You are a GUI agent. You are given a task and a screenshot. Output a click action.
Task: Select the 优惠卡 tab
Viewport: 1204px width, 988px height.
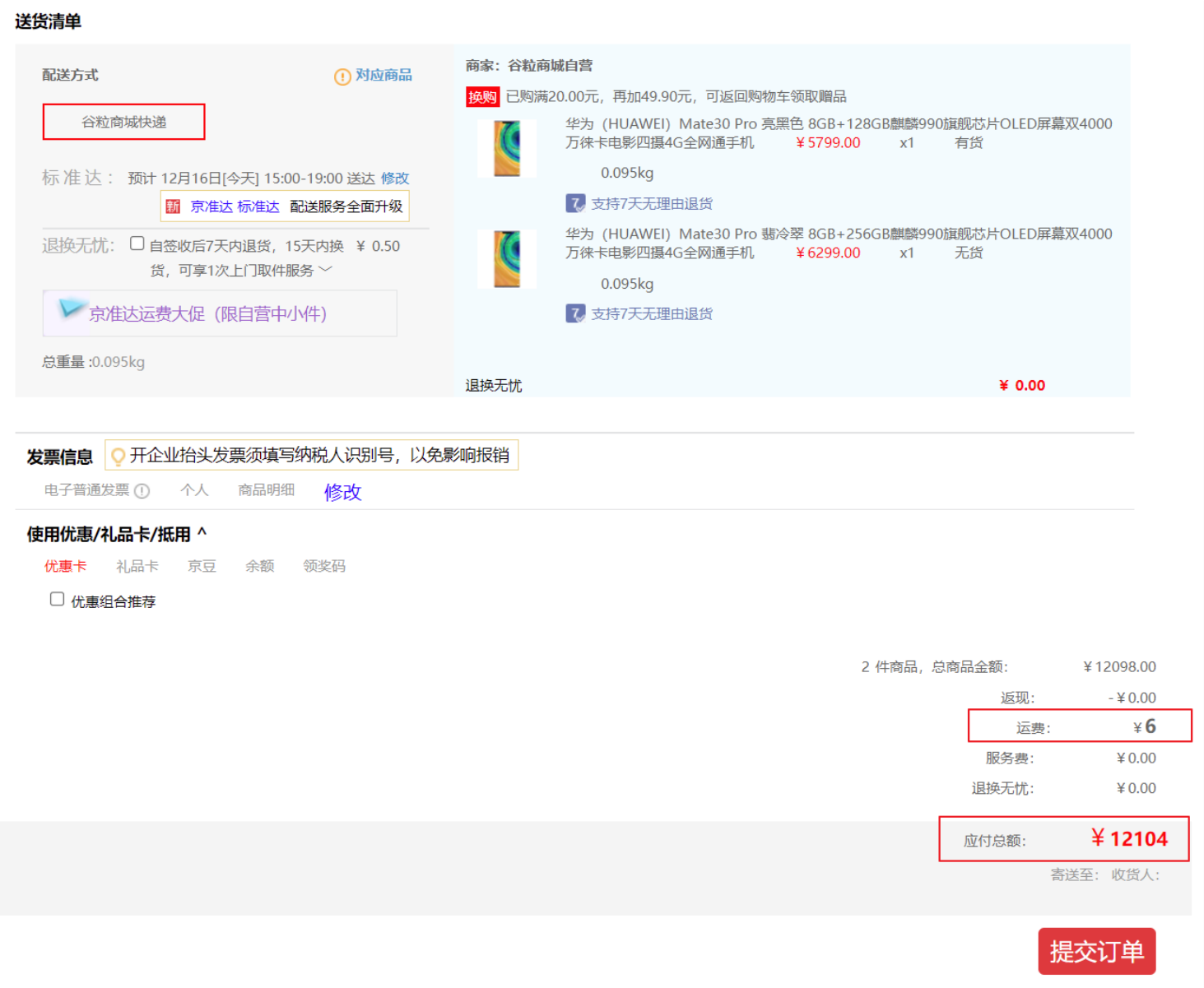coord(65,566)
